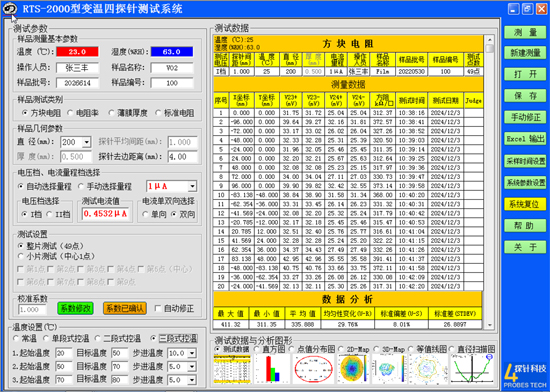Click the 样品批号 input field
Viewport: 550px width, 392px height.
point(77,83)
